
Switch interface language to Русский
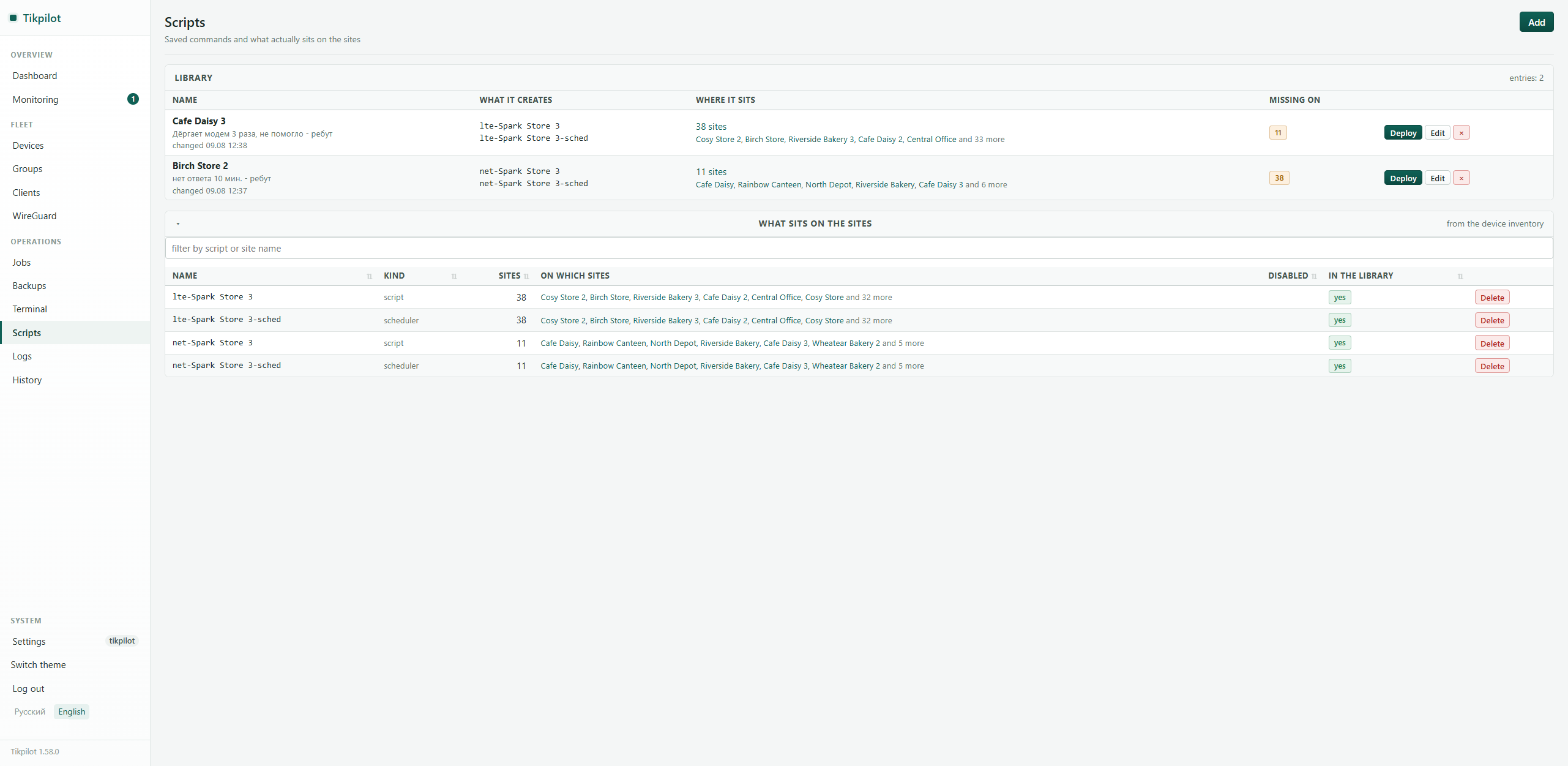pos(30,712)
